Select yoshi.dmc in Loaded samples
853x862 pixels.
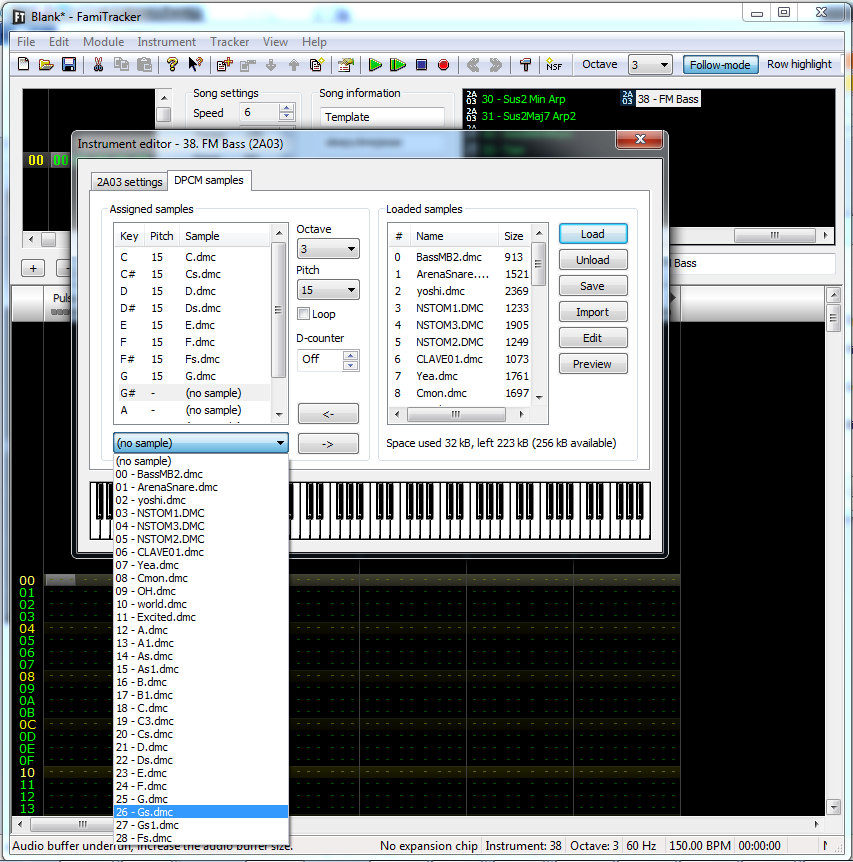[459, 291]
